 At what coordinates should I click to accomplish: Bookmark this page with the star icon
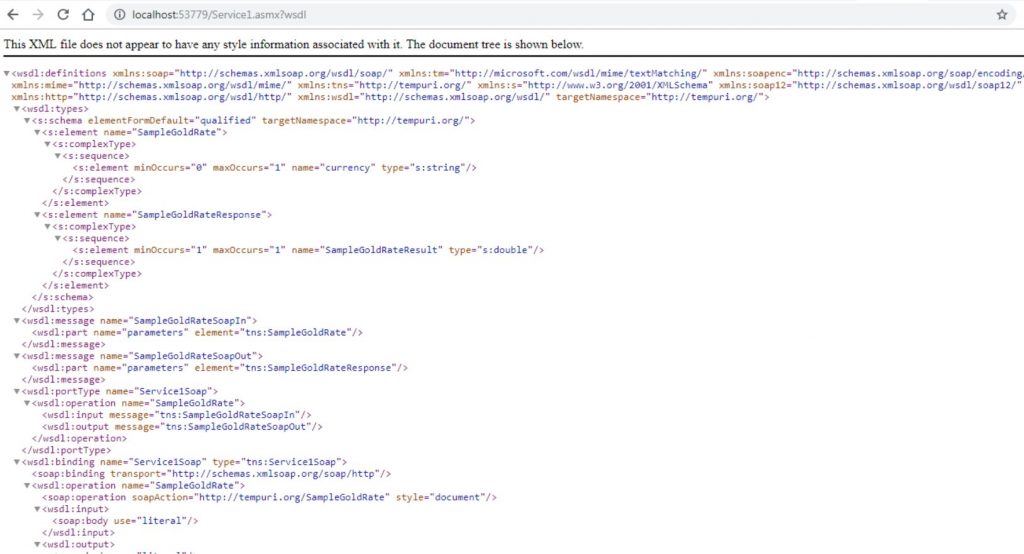1002,14
